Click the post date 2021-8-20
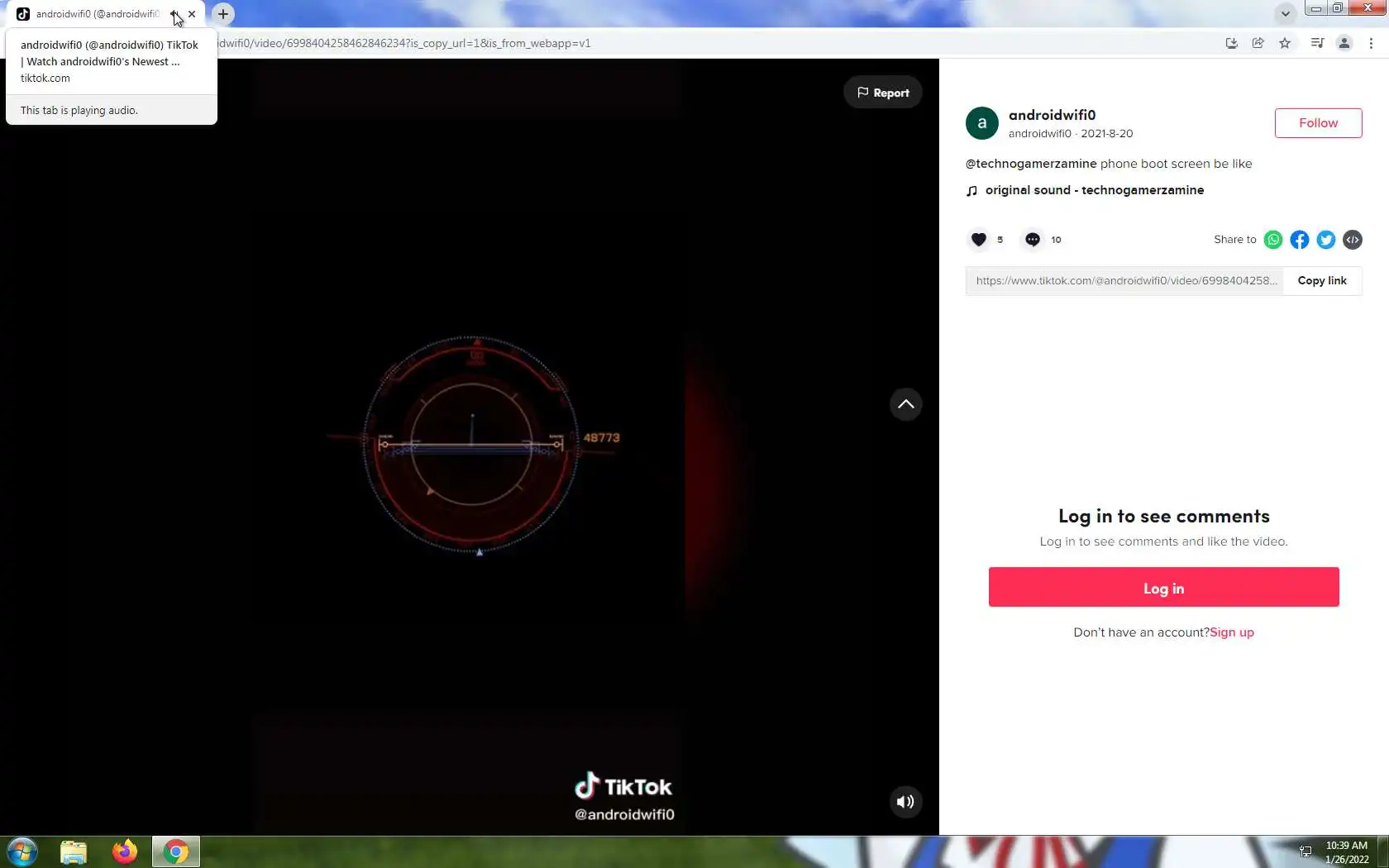 1106,133
